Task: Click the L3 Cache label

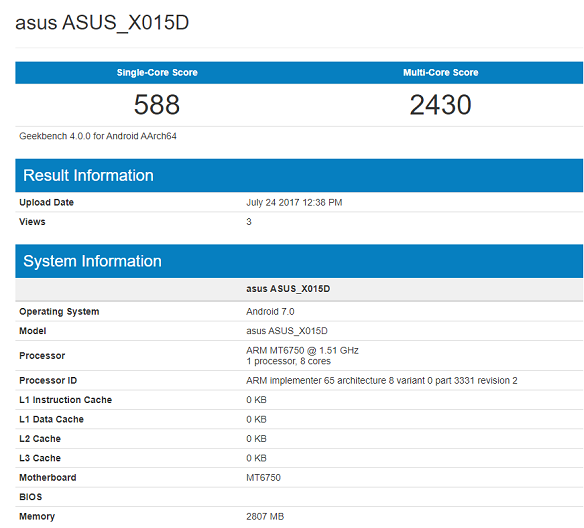Action: (40, 458)
